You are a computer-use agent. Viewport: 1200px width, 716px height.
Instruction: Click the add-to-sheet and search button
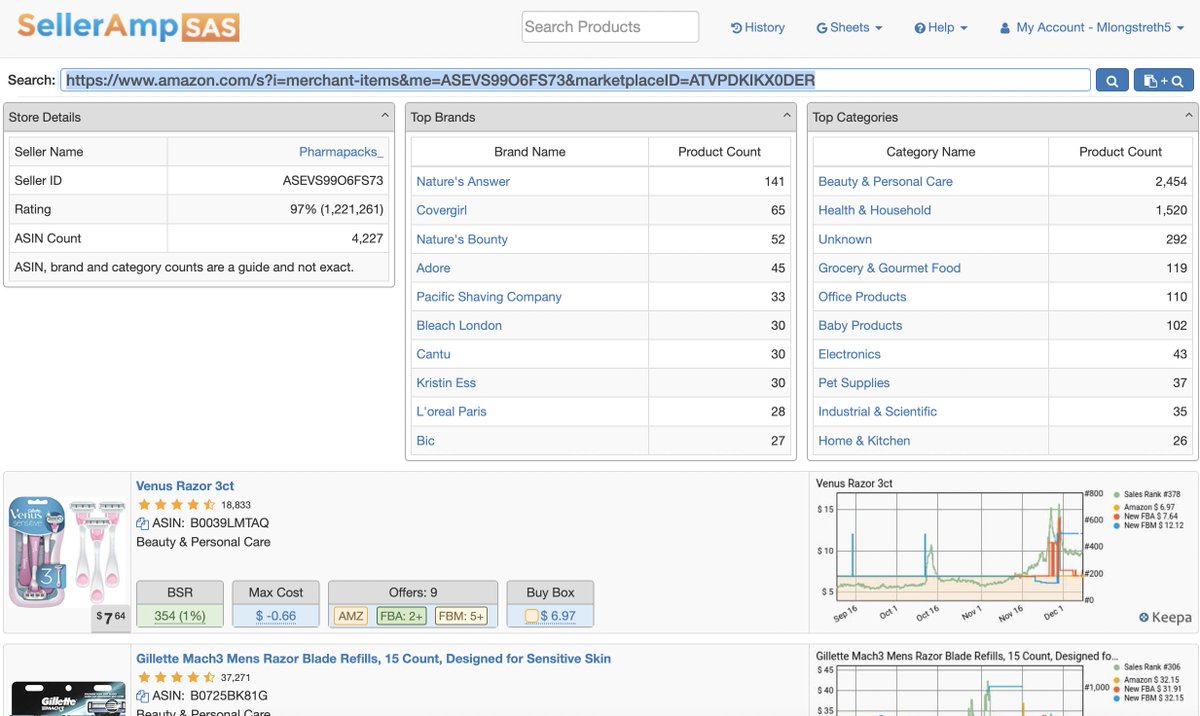pos(1163,81)
